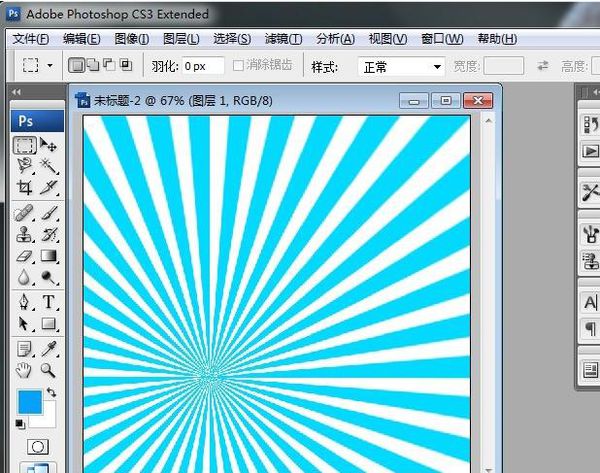The image size is (600, 473).
Task: Choose Add to Selection mode
Action: pos(93,65)
